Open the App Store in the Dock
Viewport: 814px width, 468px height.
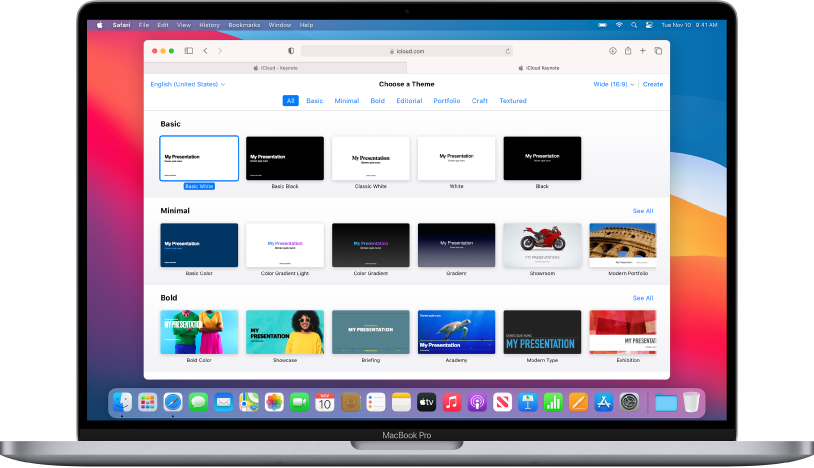[x=603, y=402]
